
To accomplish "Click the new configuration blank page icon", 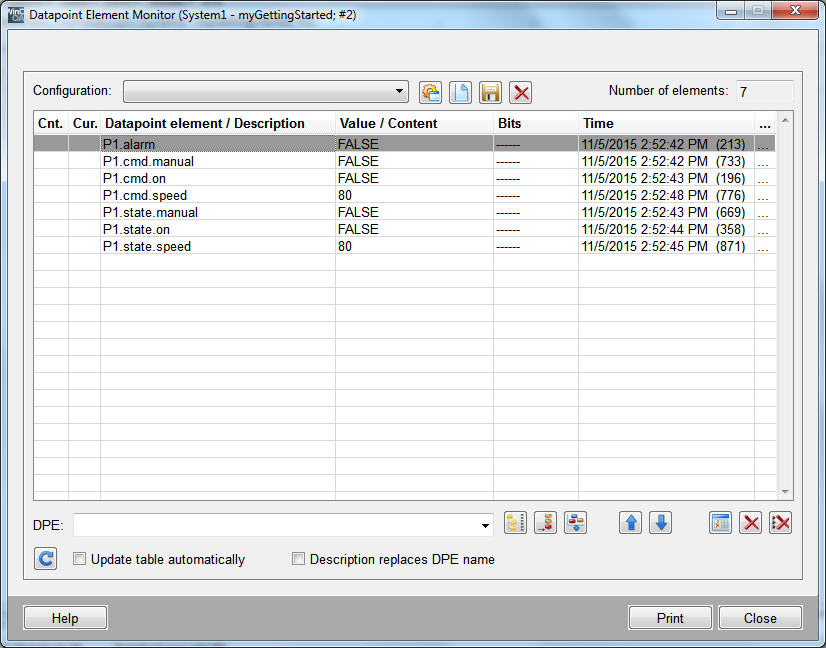I will (460, 93).
